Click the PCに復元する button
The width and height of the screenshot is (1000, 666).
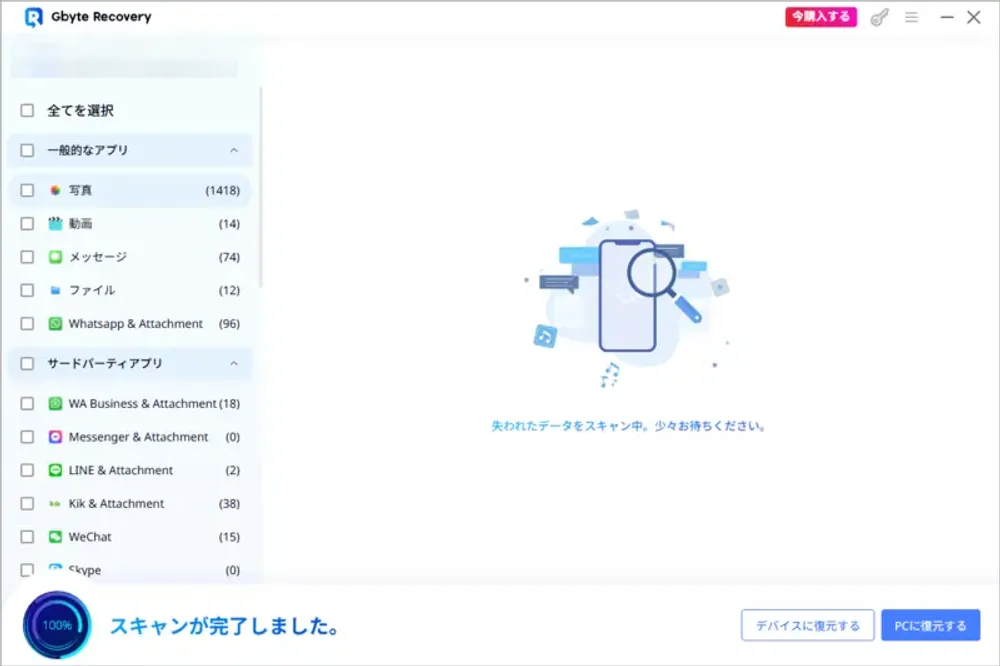[x=931, y=624]
